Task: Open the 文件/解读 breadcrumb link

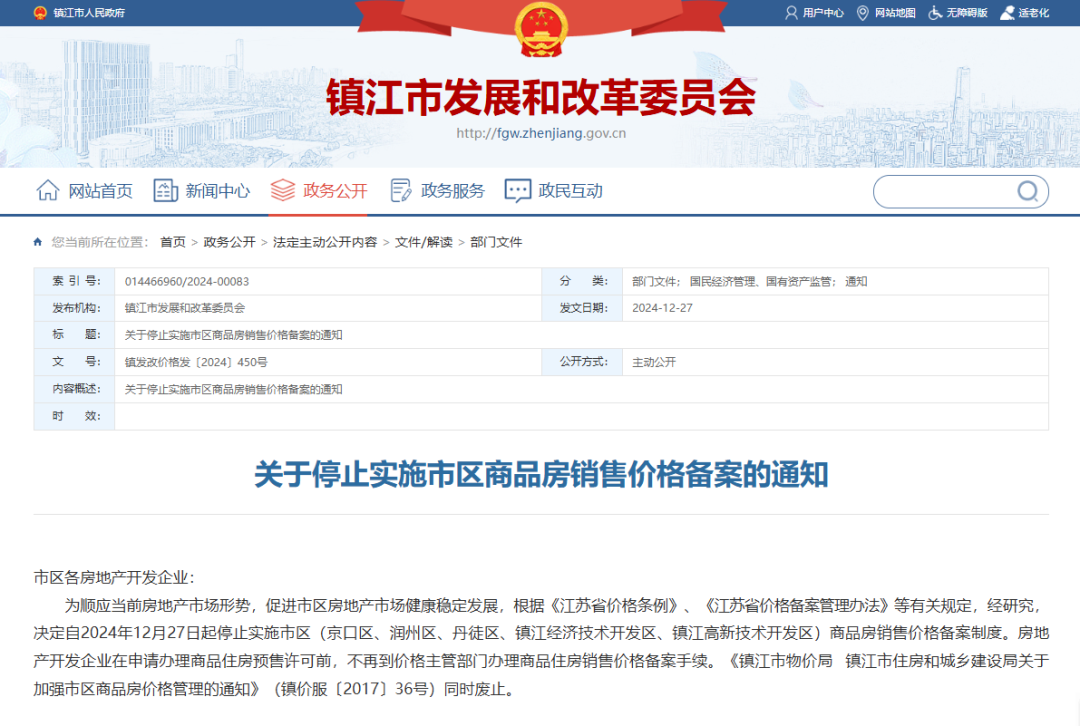Action: pyautogui.click(x=424, y=242)
